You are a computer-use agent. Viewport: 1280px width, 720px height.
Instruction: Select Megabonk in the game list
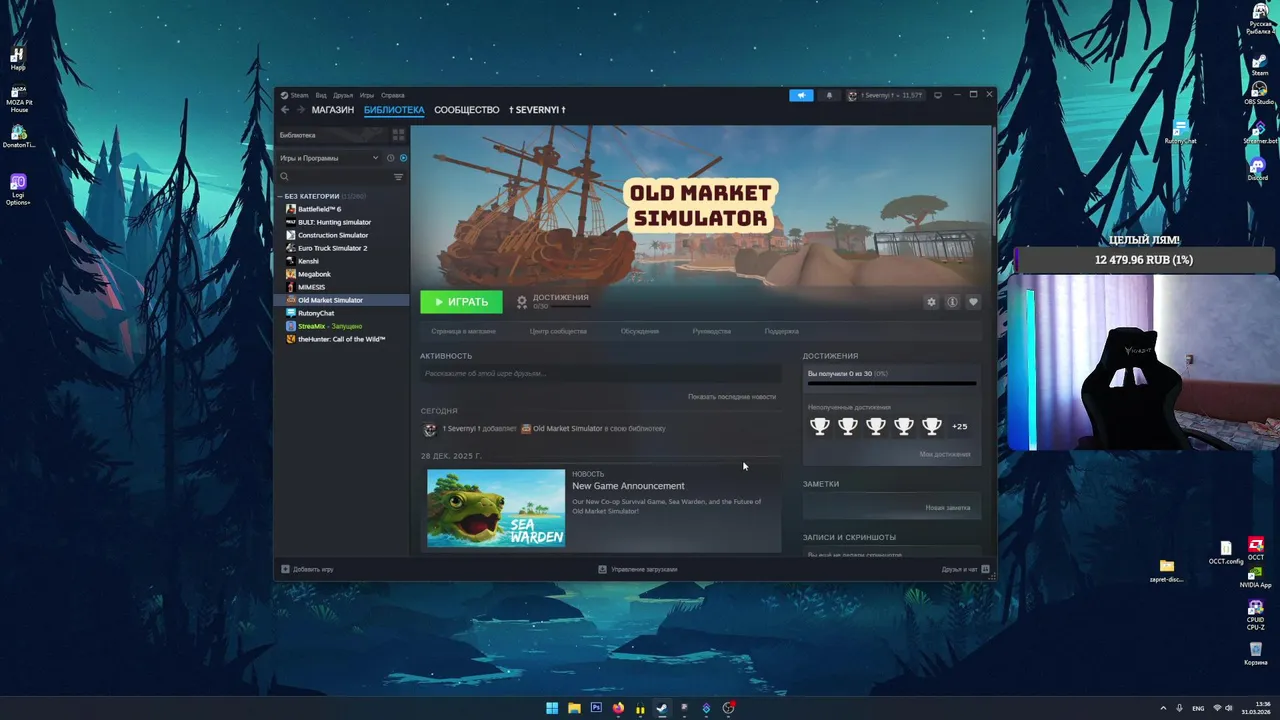click(x=314, y=274)
